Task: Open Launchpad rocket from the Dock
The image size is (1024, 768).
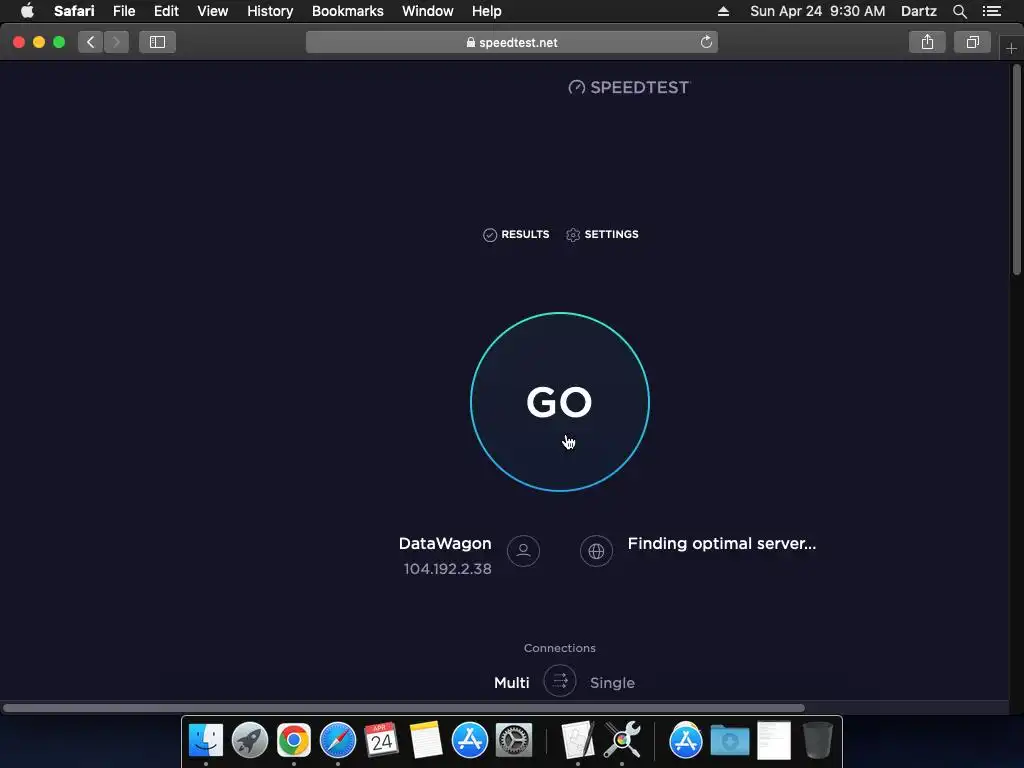Action: tap(250, 740)
